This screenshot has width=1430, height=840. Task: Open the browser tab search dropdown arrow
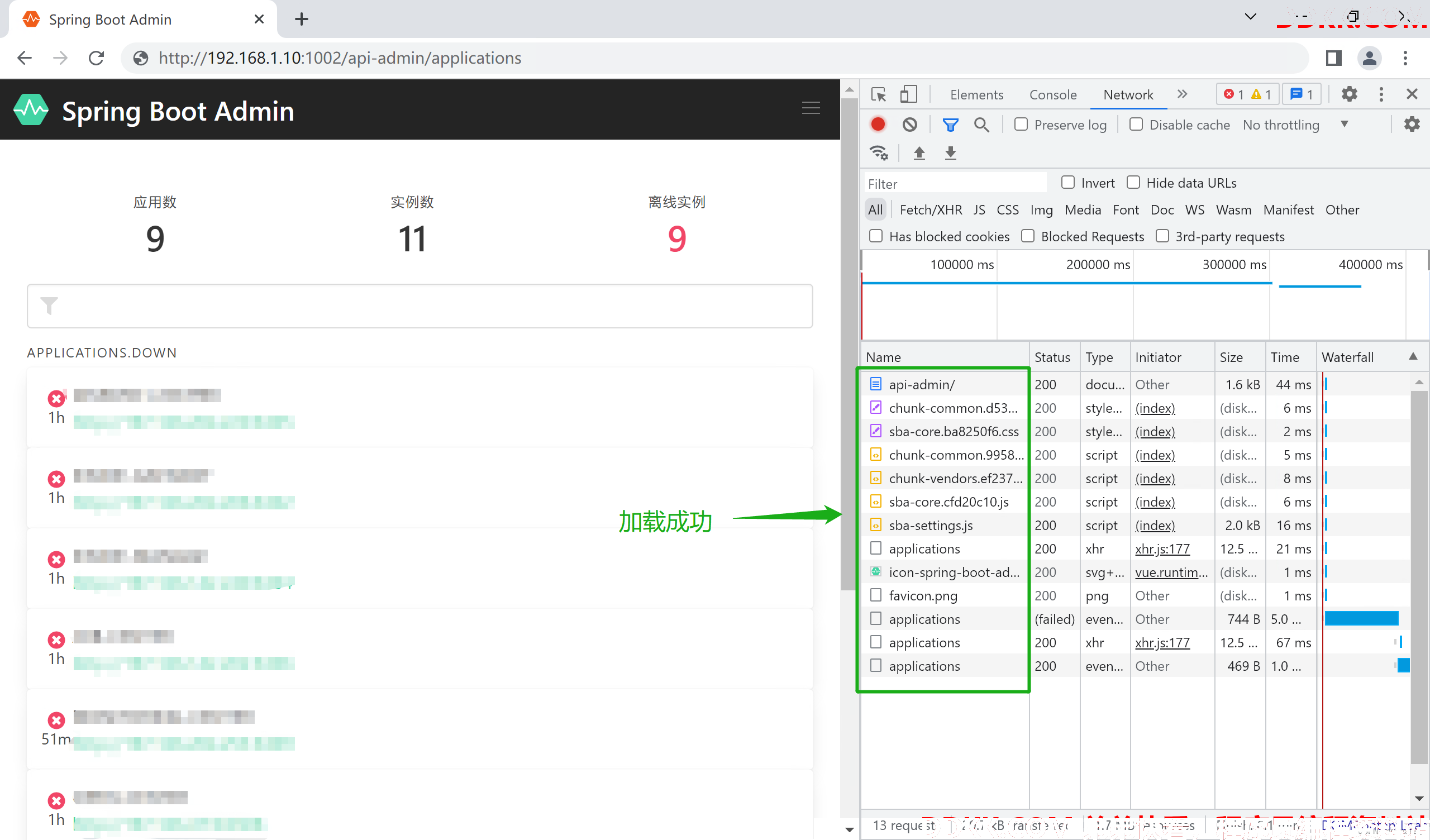tap(1250, 16)
